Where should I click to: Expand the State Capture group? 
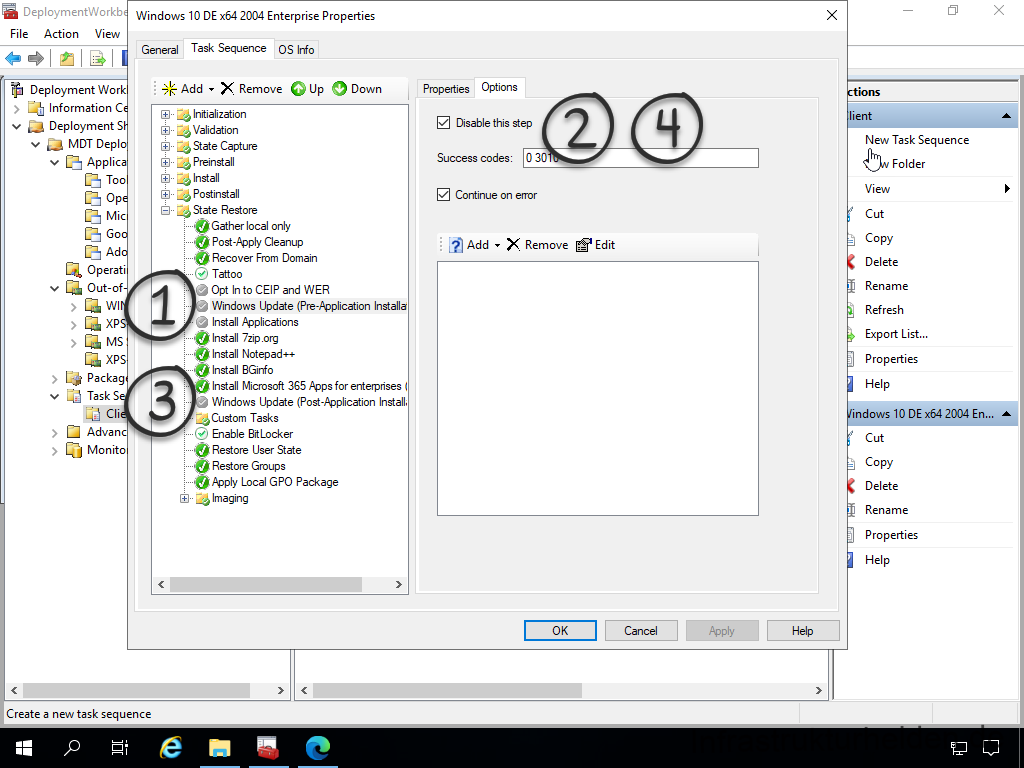[x=165, y=146]
